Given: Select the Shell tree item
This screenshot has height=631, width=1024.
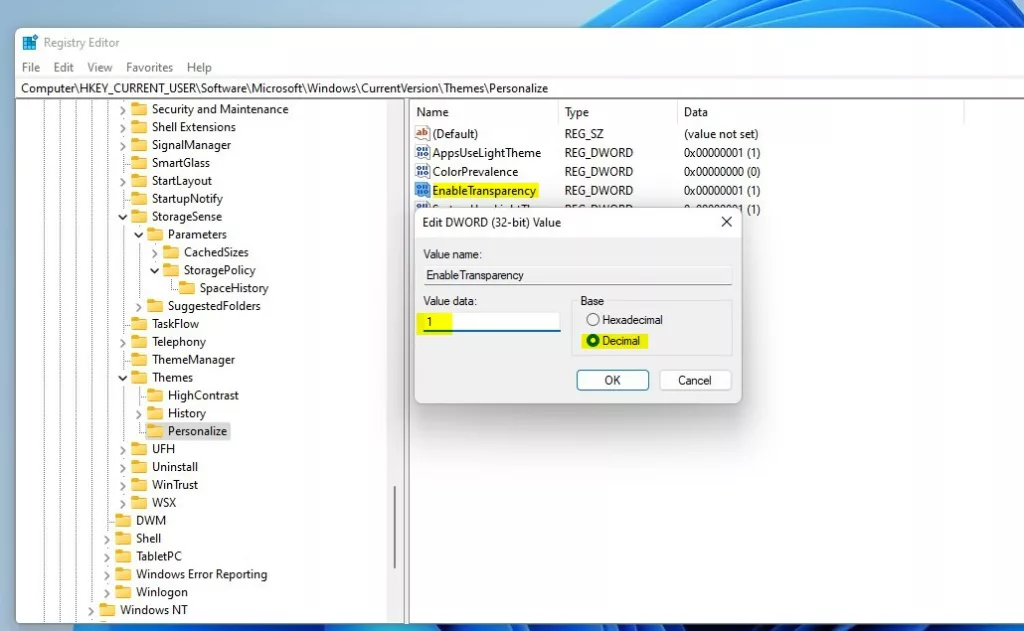Looking at the screenshot, I should coord(148,538).
